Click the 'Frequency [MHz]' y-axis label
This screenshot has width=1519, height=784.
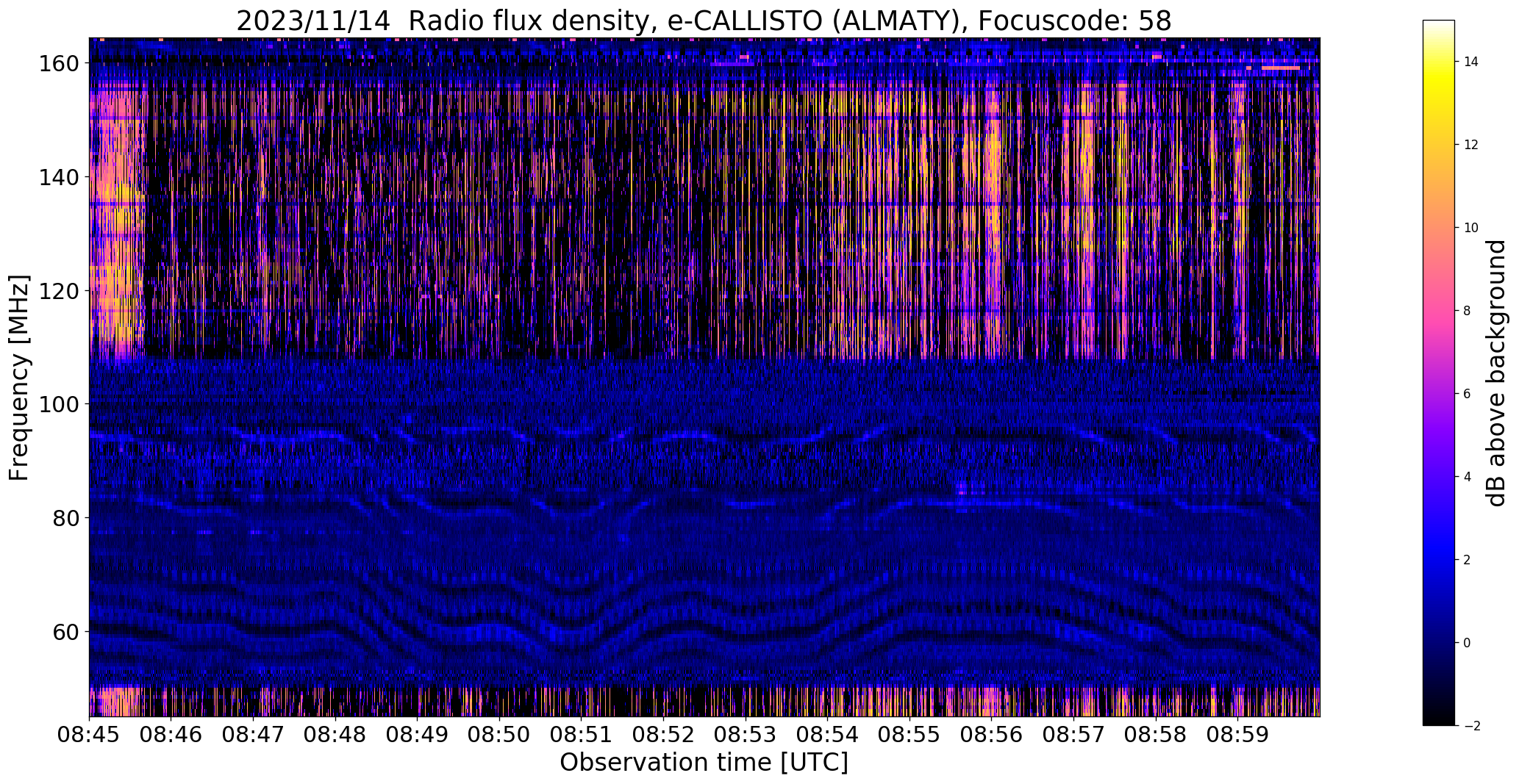coord(19,378)
